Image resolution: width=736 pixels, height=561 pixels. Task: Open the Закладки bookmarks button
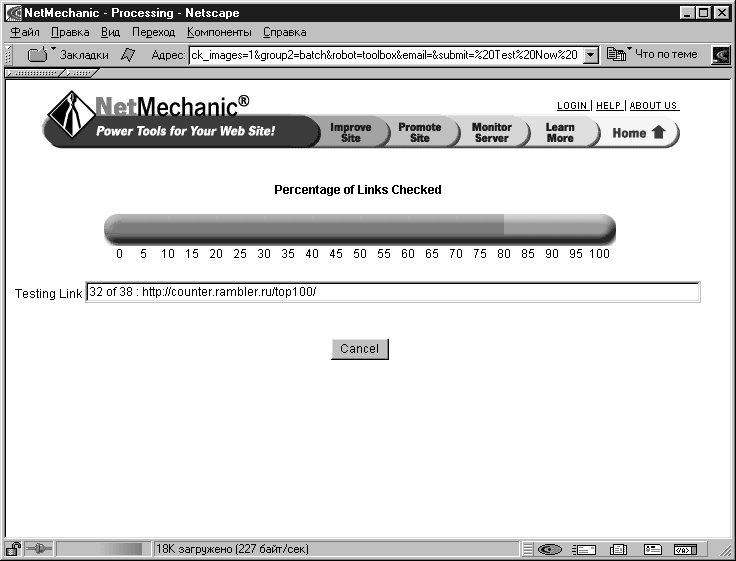coord(68,54)
